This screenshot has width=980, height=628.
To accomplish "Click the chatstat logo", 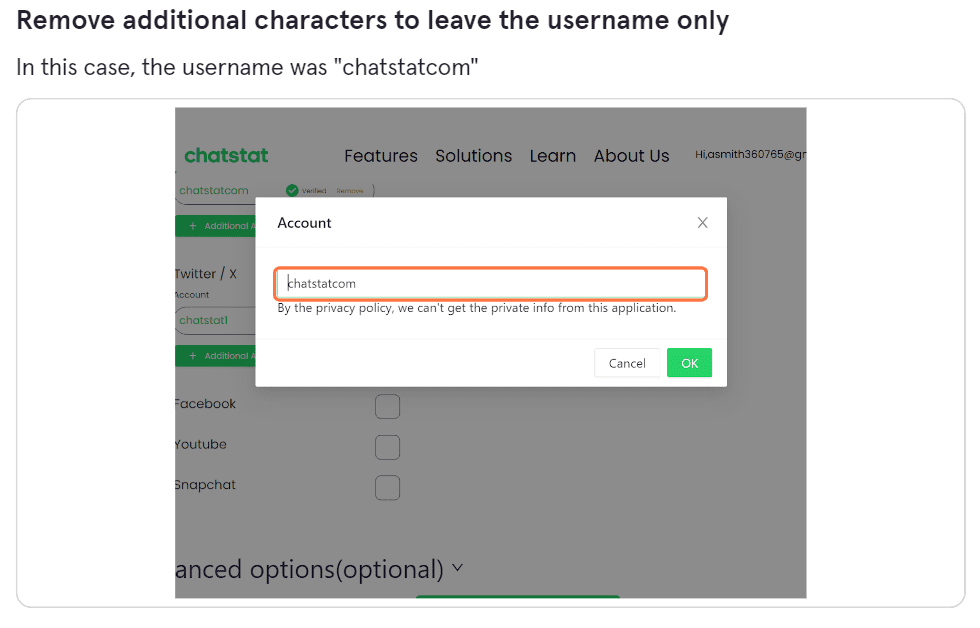I will click(x=226, y=155).
